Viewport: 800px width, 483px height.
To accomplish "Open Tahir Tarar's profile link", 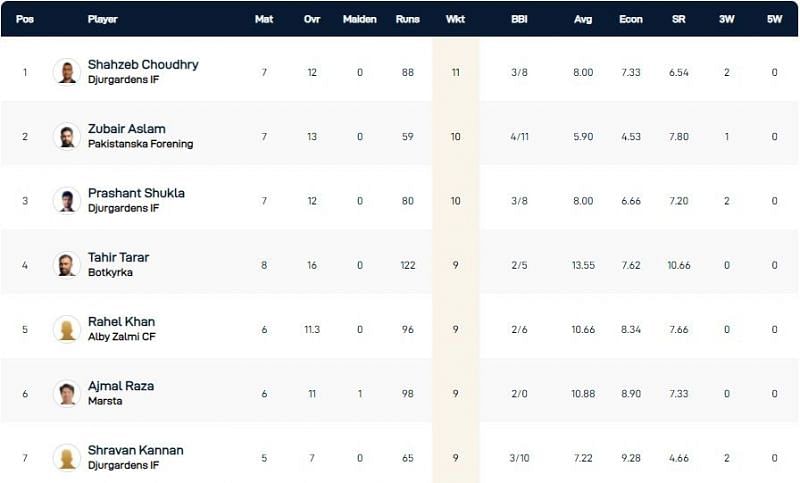I will click(118, 257).
